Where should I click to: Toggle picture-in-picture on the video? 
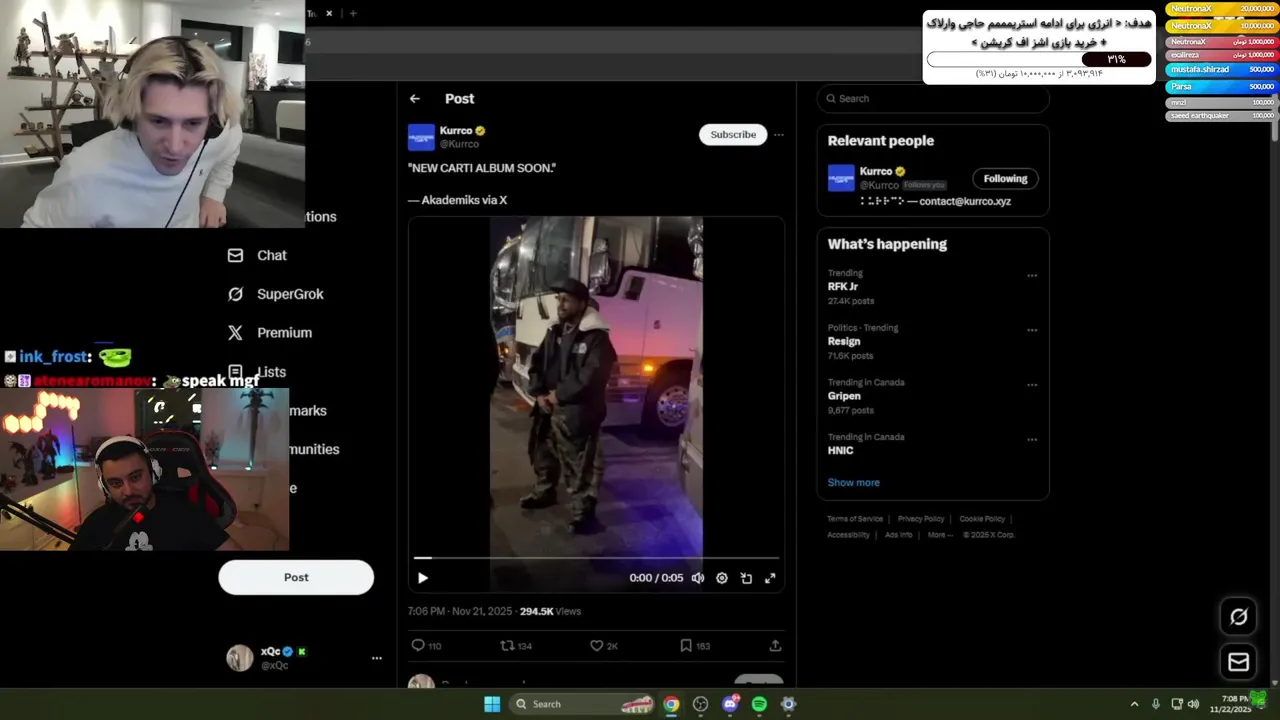[746, 578]
